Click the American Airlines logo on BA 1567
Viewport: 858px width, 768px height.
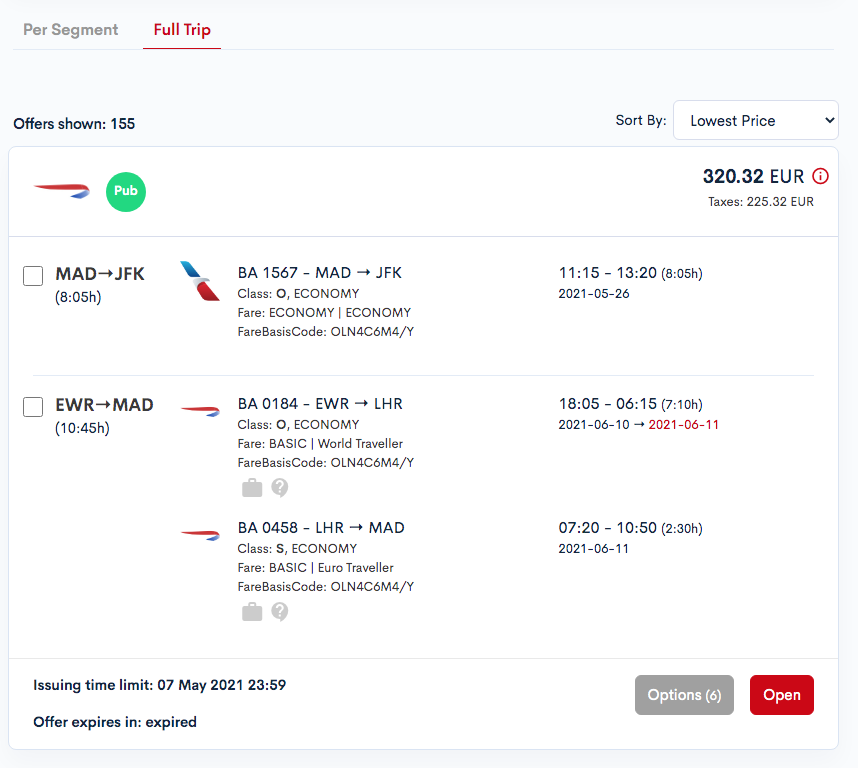coord(200,281)
